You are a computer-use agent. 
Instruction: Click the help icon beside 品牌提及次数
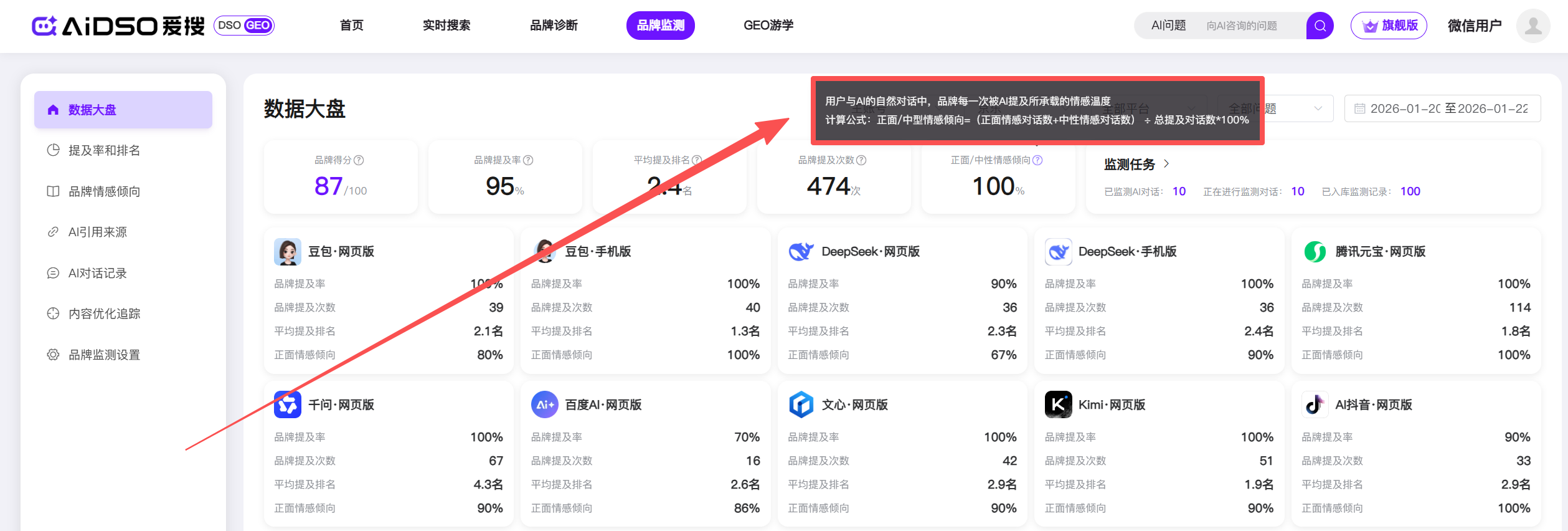[861, 160]
